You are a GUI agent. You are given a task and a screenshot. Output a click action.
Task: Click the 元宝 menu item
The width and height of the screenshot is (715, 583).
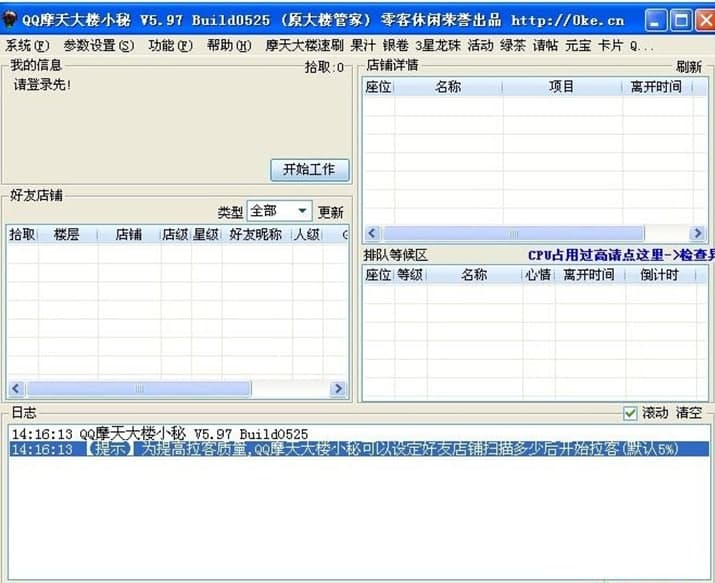click(x=578, y=46)
